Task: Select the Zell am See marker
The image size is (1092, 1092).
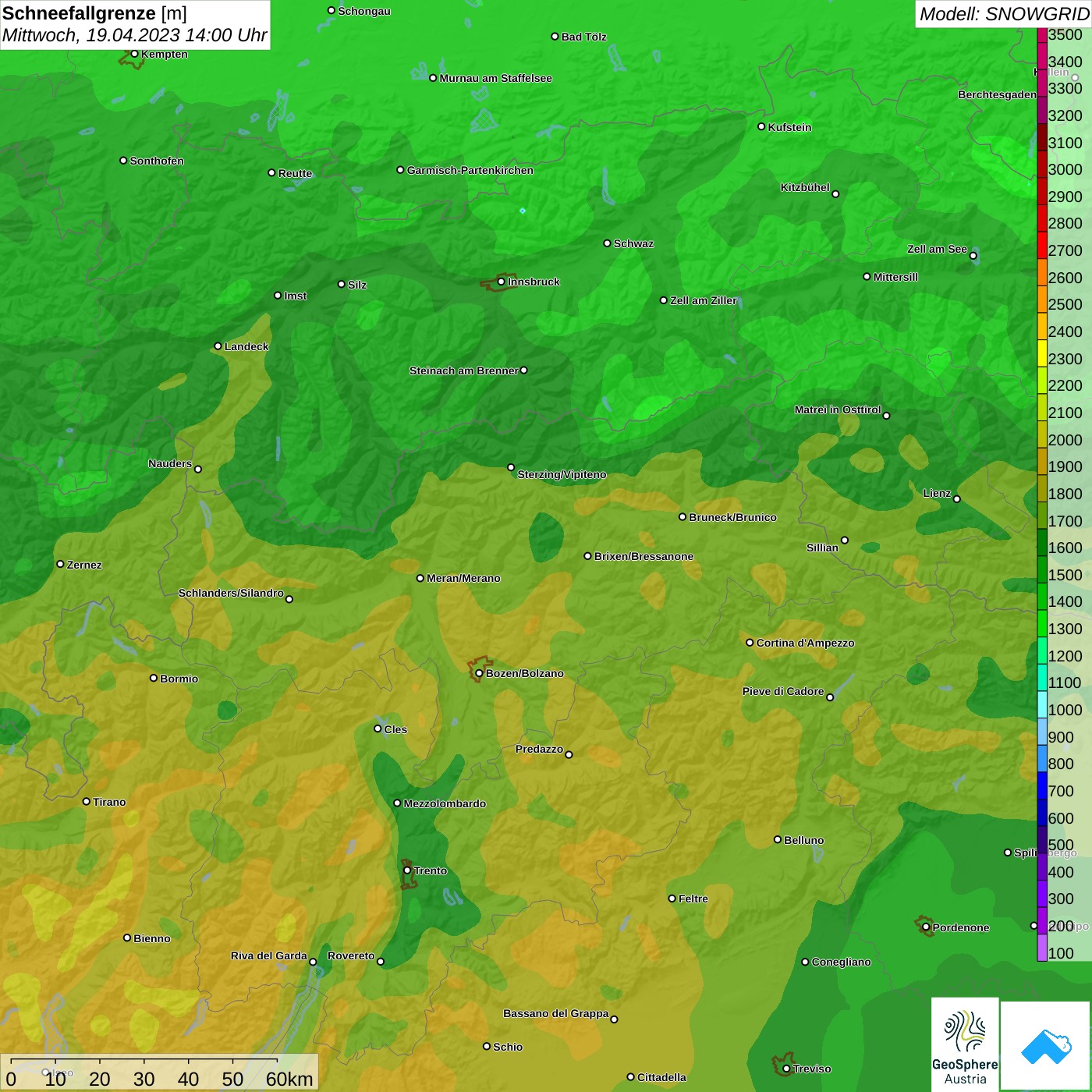Action: tap(973, 256)
